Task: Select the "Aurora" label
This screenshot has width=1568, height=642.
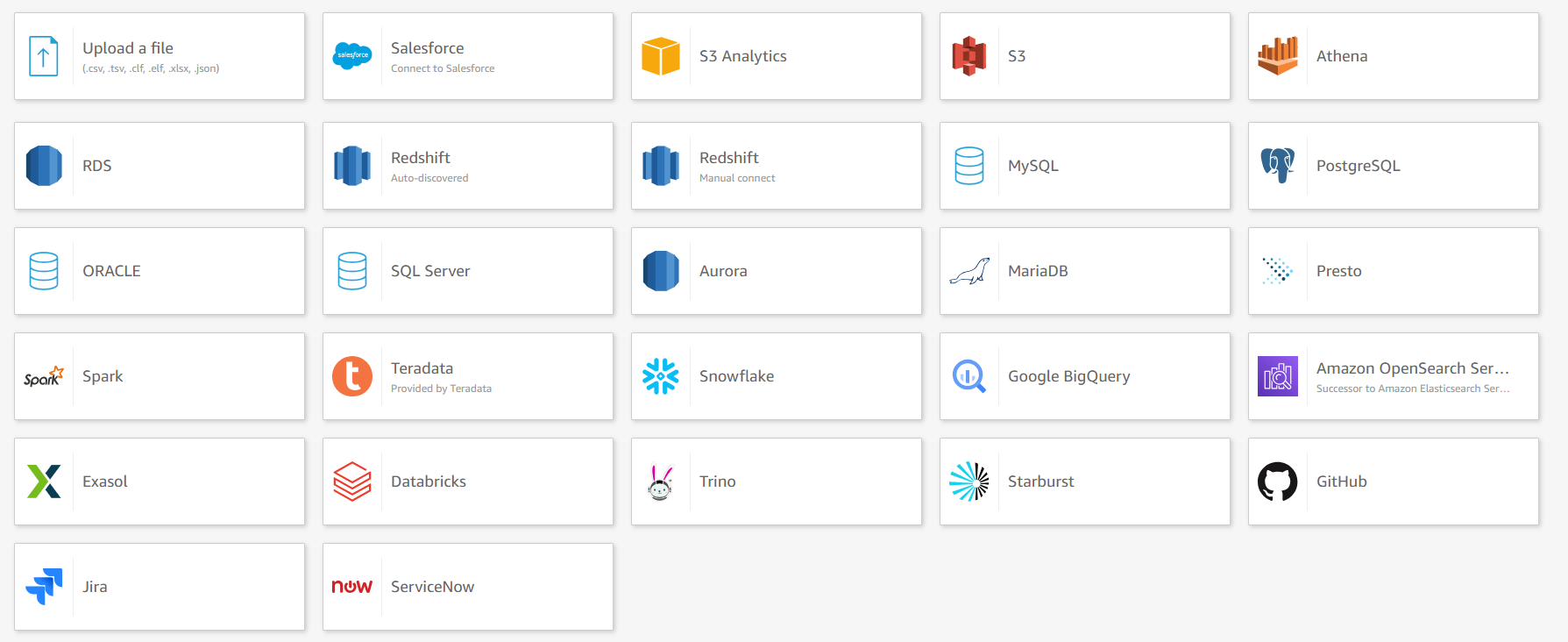Action: (x=724, y=271)
